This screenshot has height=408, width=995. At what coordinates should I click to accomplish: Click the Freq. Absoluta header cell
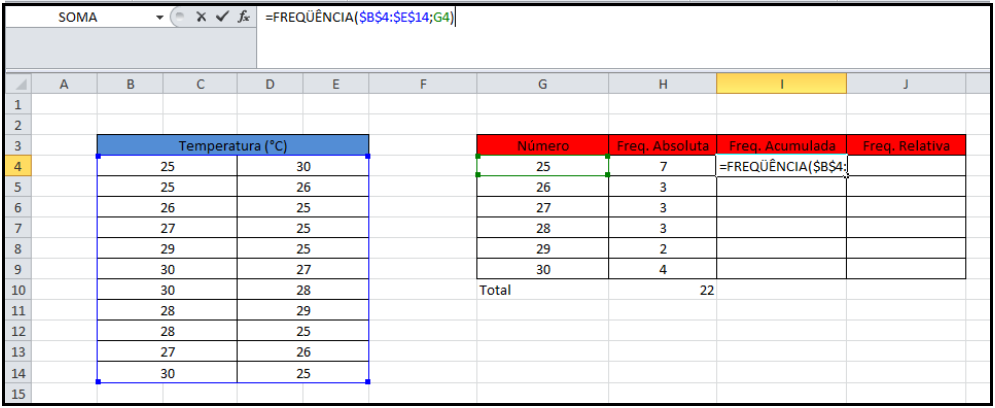point(662,146)
